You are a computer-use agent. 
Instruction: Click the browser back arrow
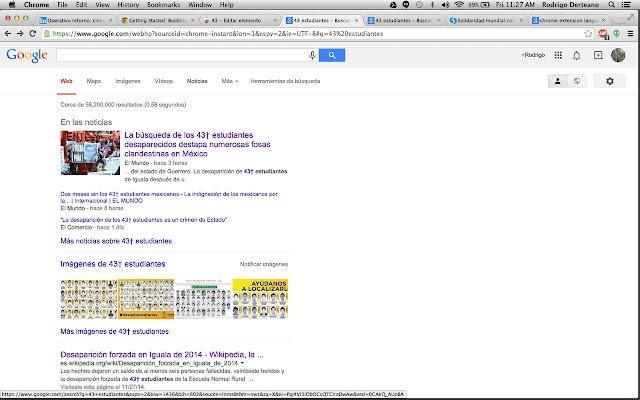click(x=8, y=34)
